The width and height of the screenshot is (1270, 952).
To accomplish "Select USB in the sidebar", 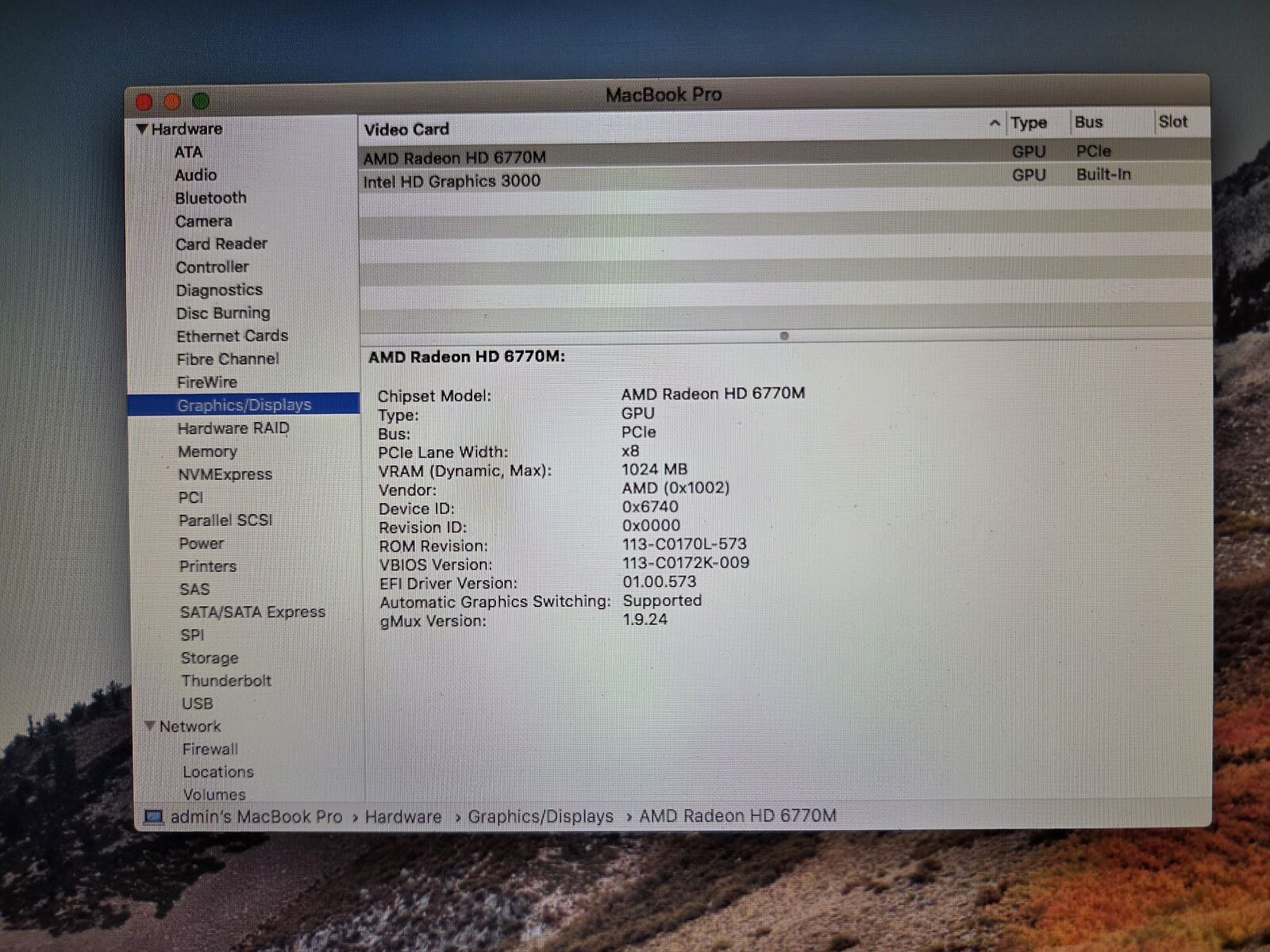I will (197, 704).
